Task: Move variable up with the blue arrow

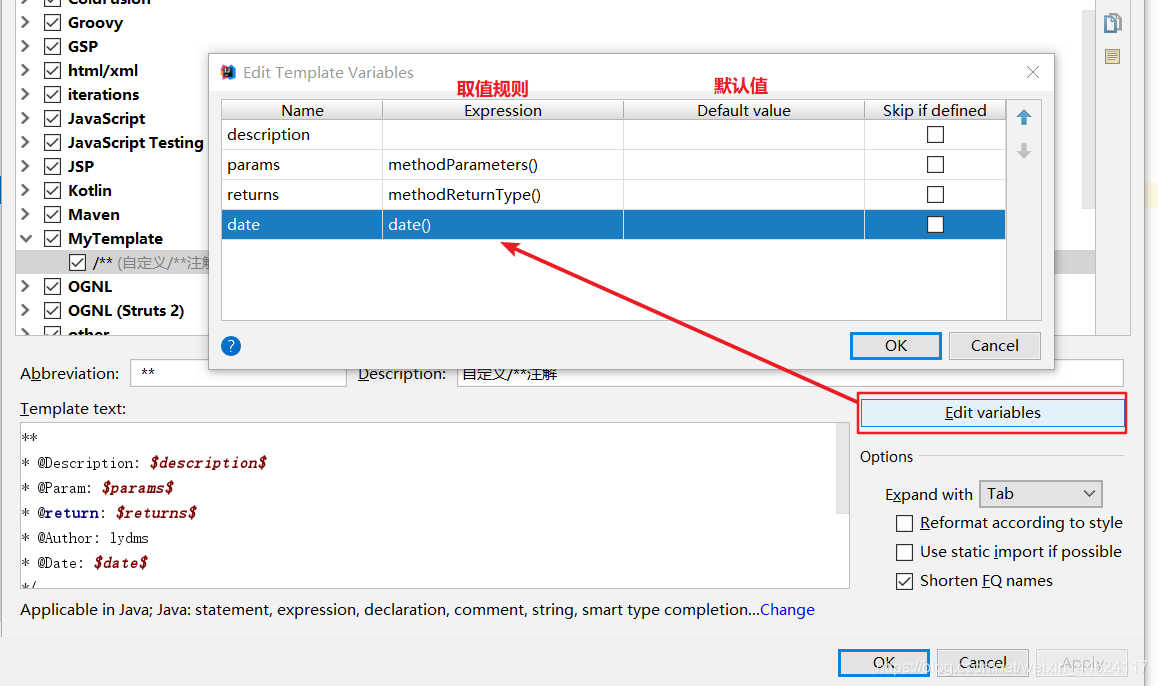Action: pos(1024,117)
